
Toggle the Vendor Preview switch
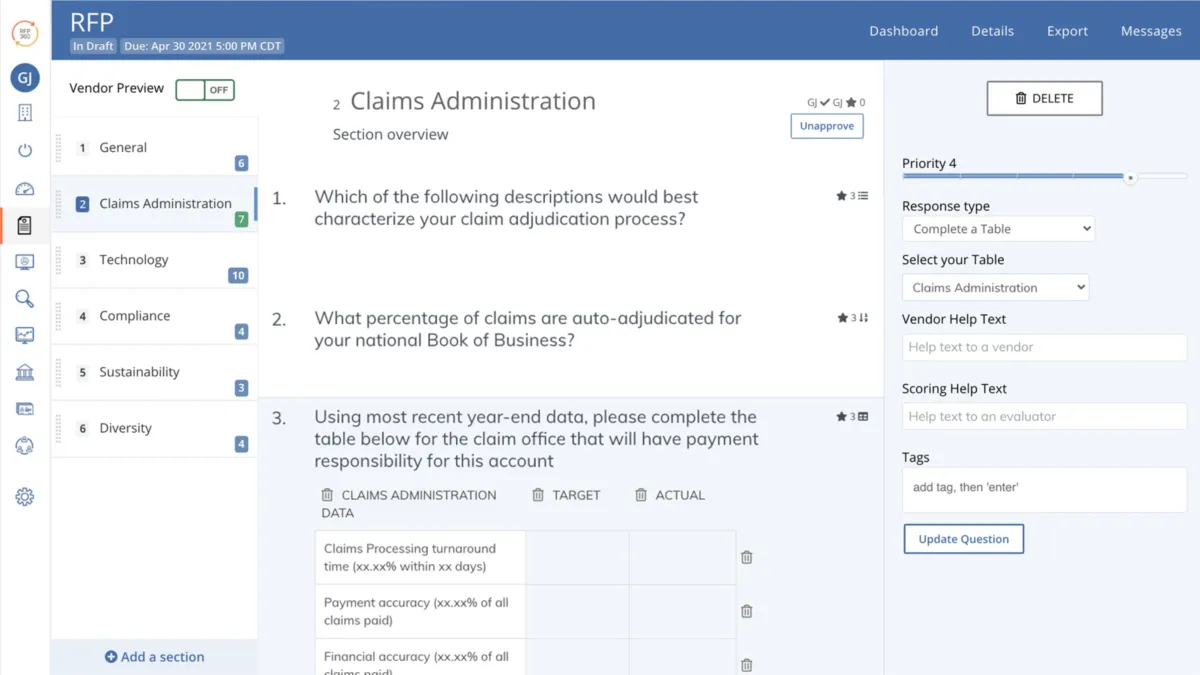205,90
